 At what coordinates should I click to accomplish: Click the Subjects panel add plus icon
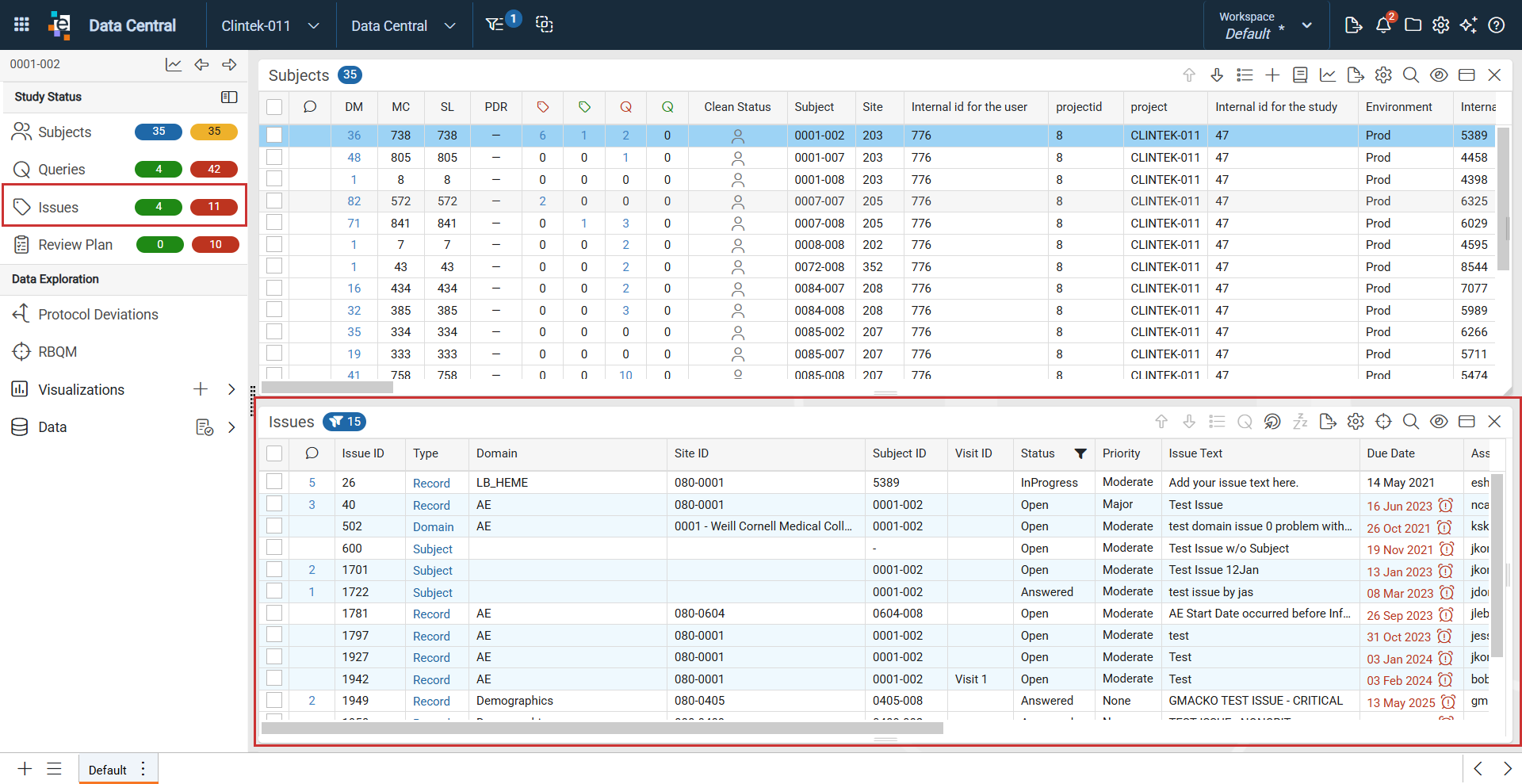point(1272,75)
